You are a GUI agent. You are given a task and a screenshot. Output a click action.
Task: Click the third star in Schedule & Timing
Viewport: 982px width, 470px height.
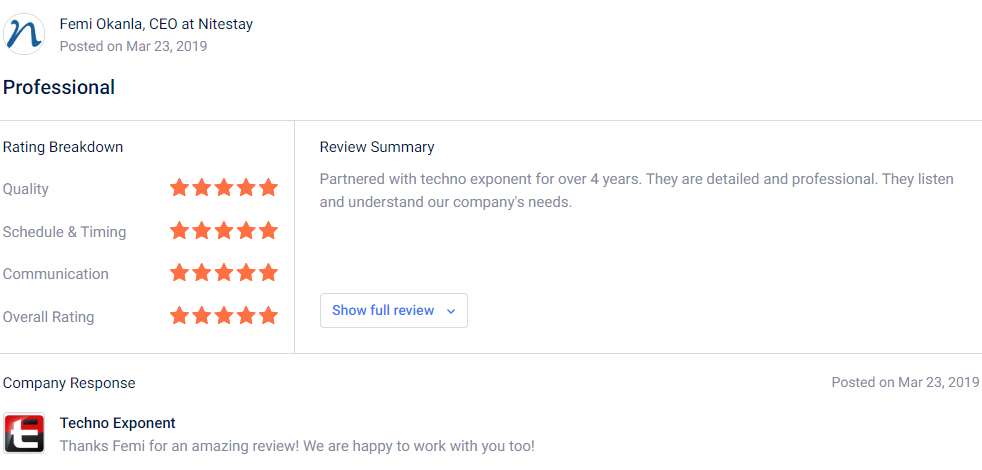[224, 230]
